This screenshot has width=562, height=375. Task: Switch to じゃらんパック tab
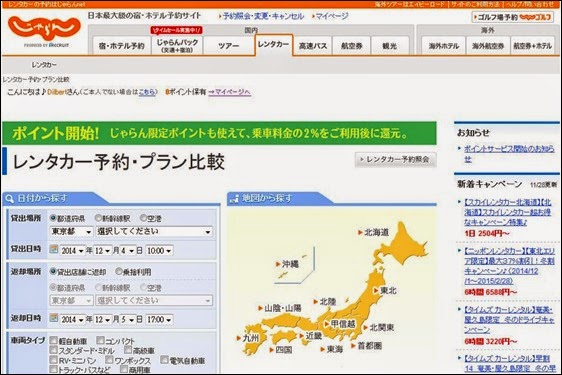coord(177,46)
